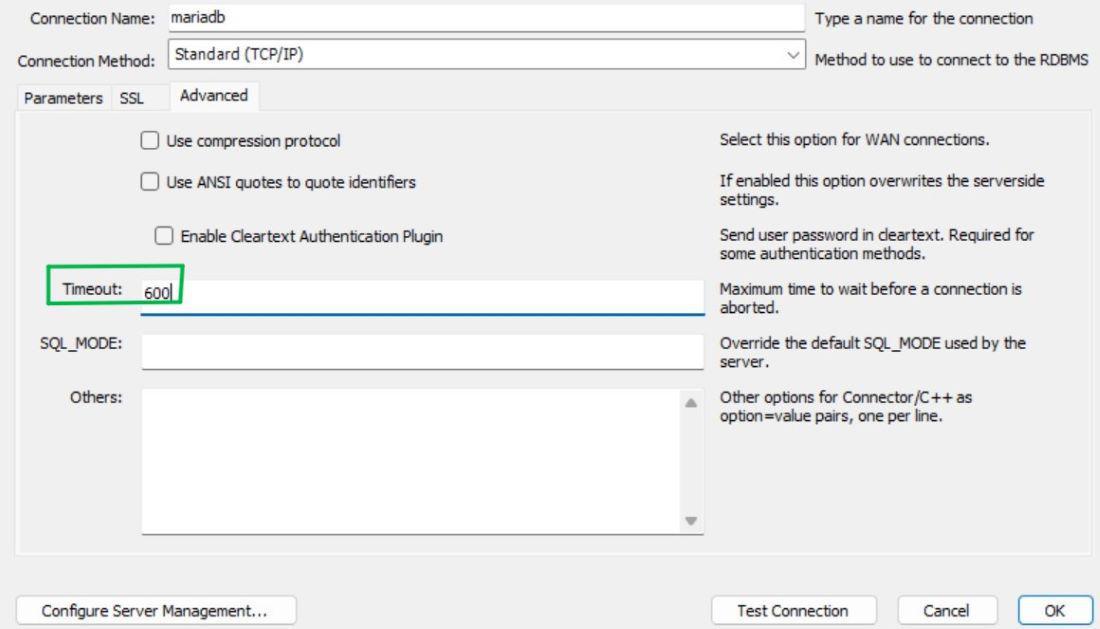Focus the SQL_MODE text field
This screenshot has height=629, width=1100.
tap(422, 351)
